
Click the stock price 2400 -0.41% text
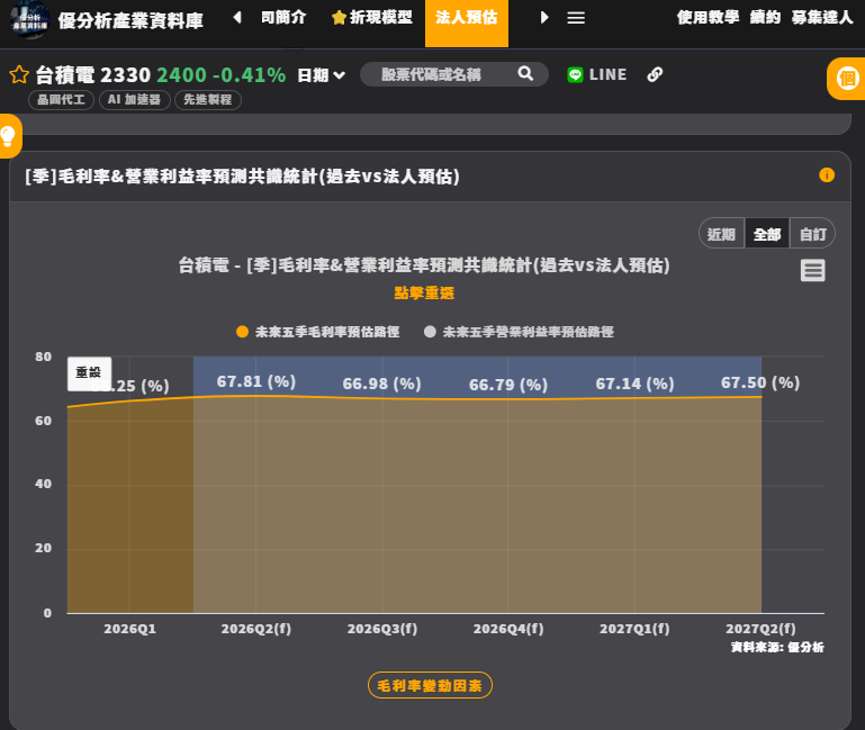[x=221, y=75]
